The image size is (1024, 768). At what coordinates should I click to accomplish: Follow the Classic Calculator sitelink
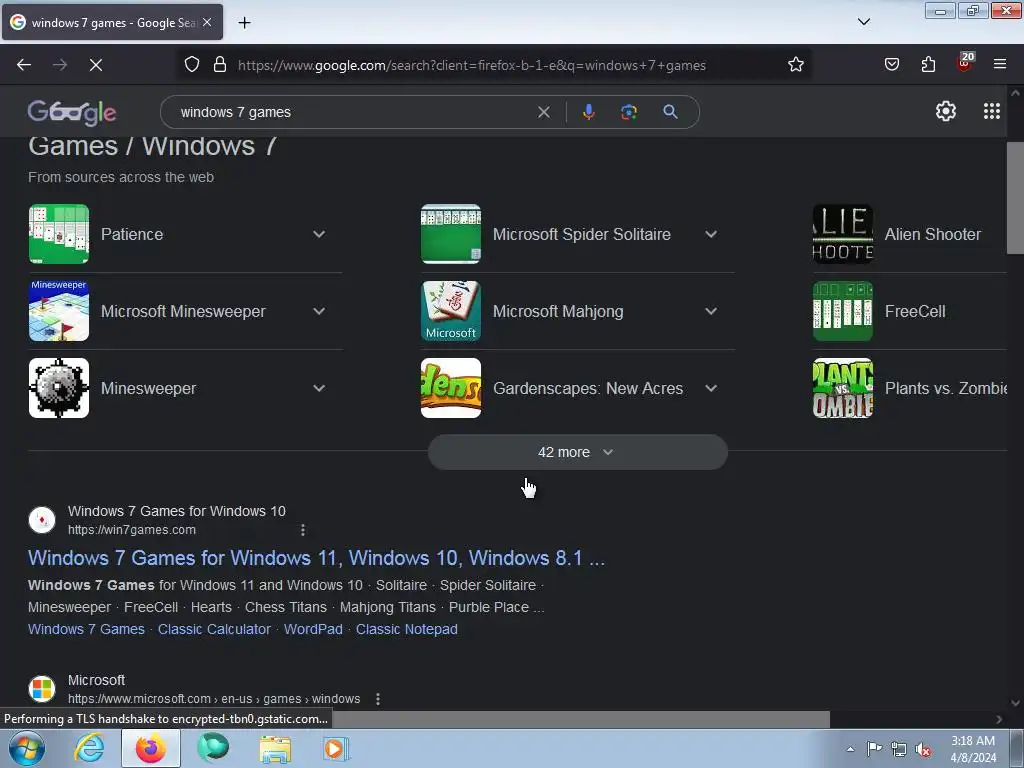(214, 629)
